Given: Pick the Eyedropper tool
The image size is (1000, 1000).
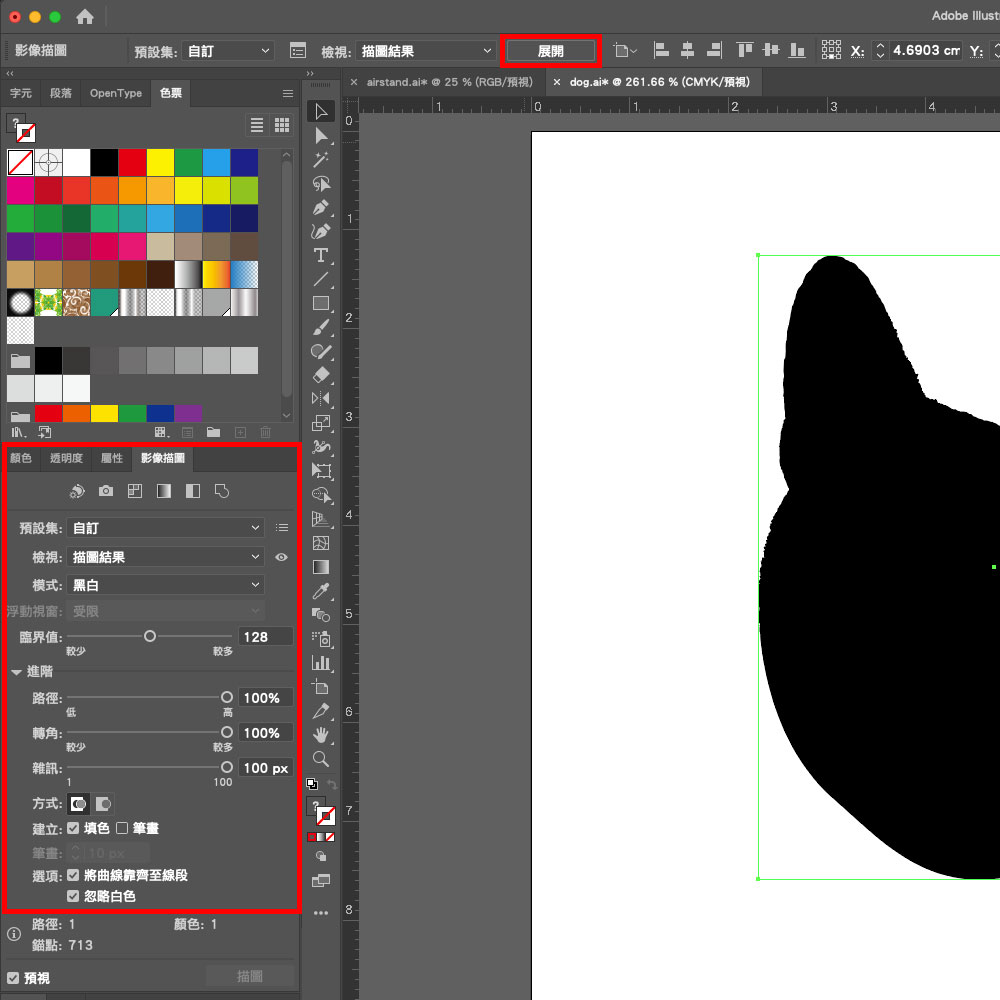Looking at the screenshot, I should pyautogui.click(x=321, y=591).
